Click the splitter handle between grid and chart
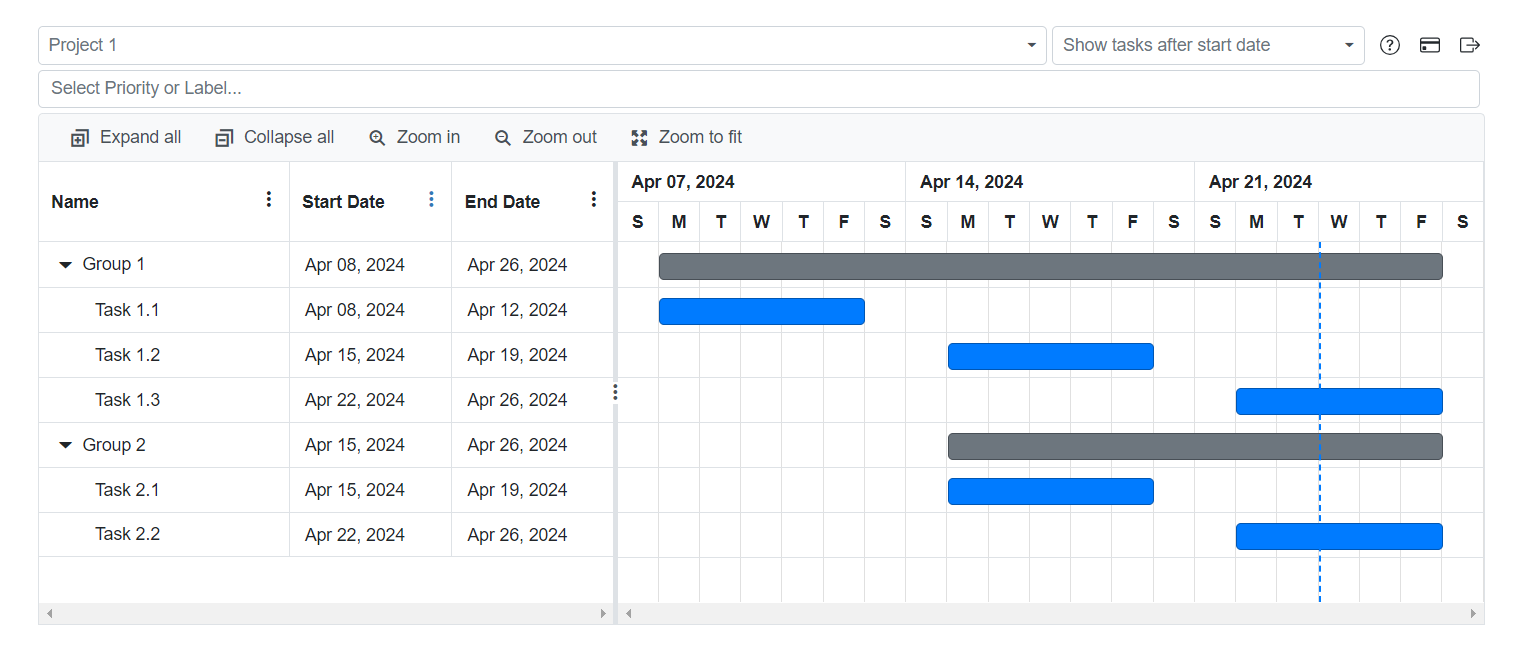 pos(615,392)
